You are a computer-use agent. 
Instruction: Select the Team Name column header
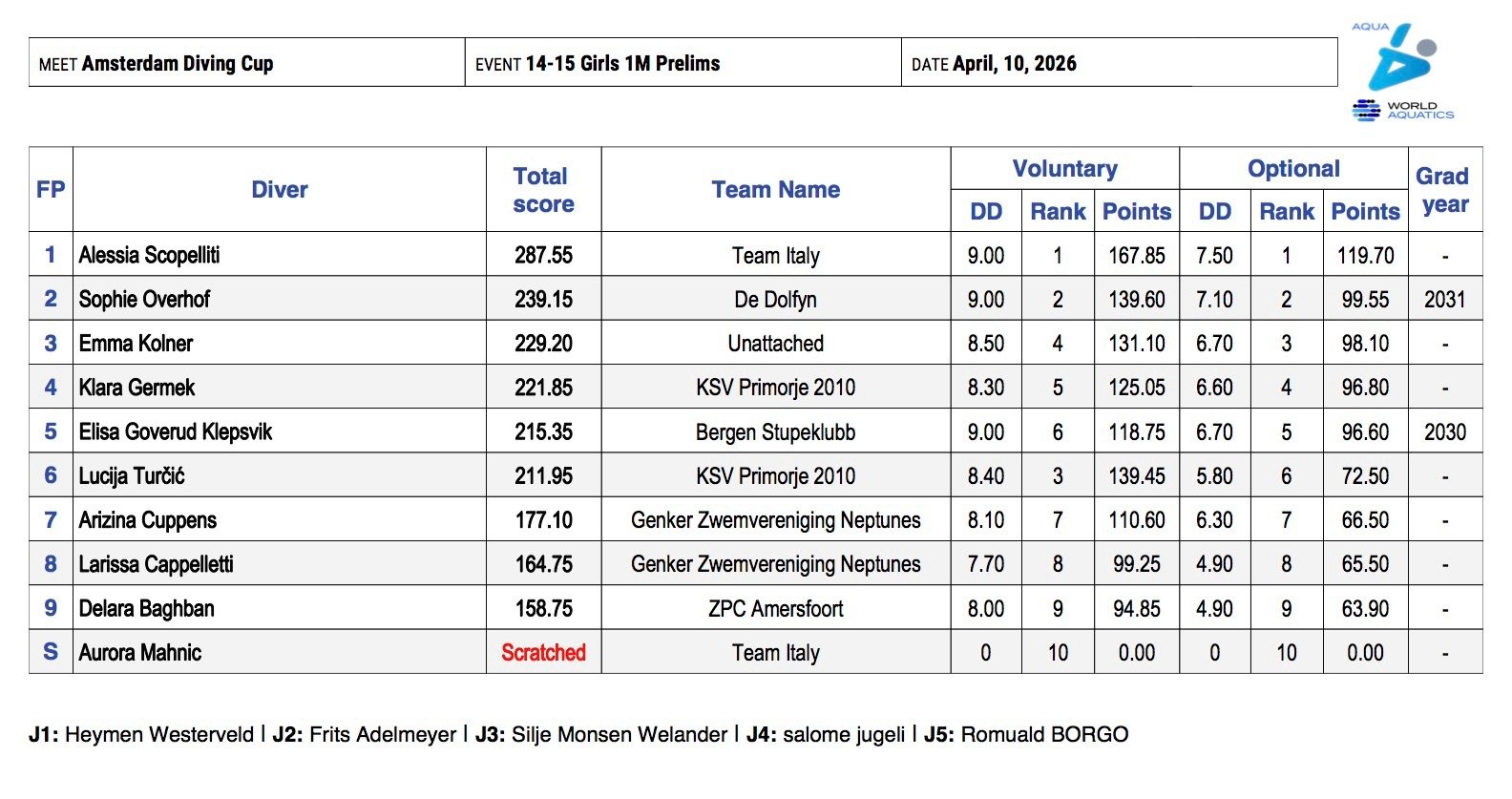[775, 190]
